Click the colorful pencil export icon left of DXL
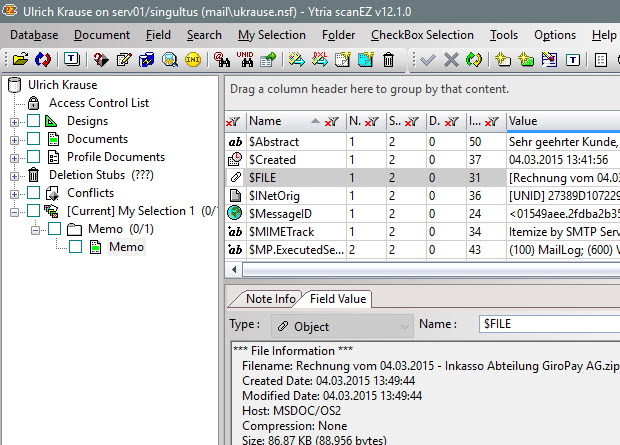Screen dimensions: 620x445 296,60
